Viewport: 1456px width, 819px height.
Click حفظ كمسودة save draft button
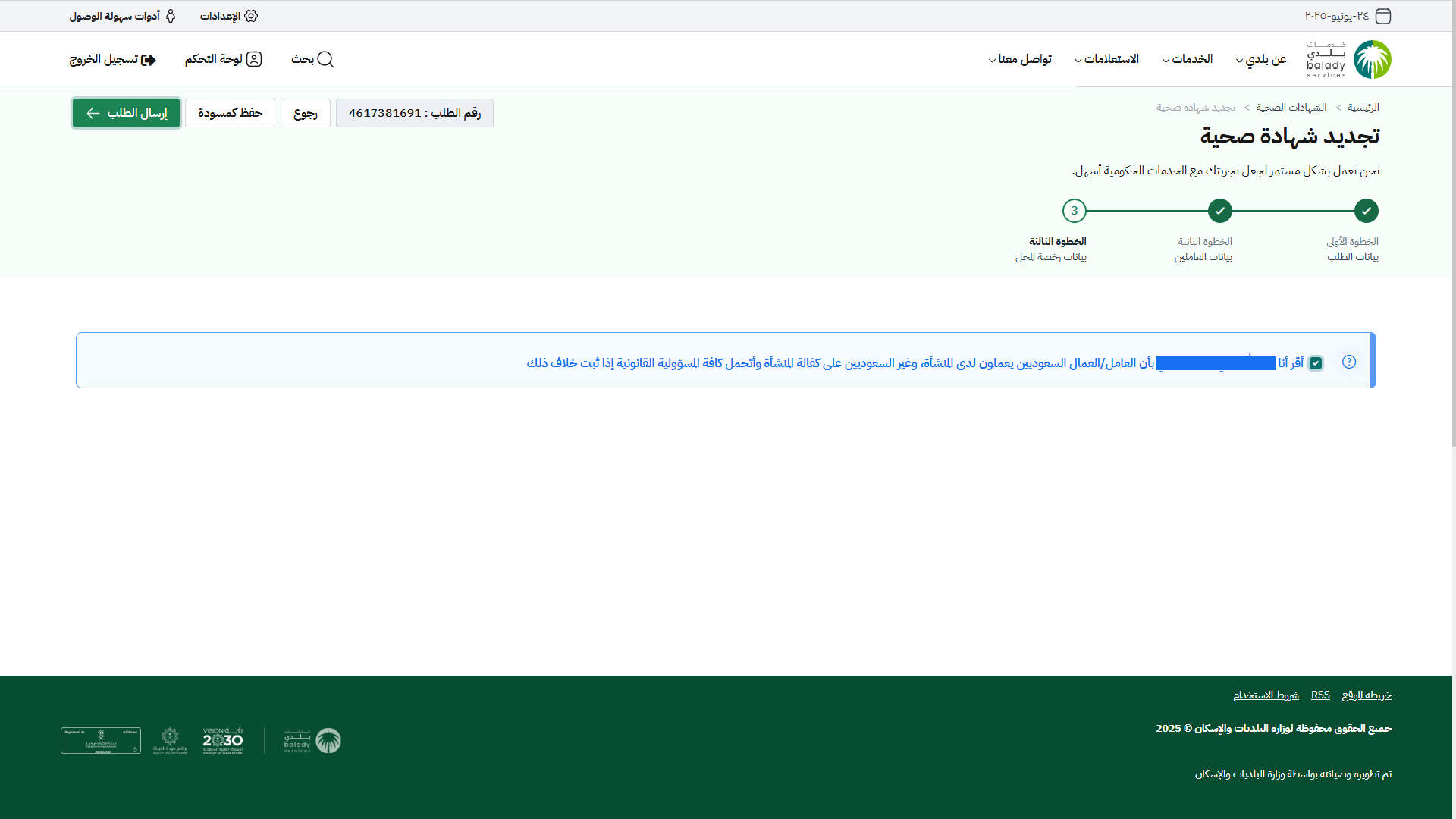(230, 113)
